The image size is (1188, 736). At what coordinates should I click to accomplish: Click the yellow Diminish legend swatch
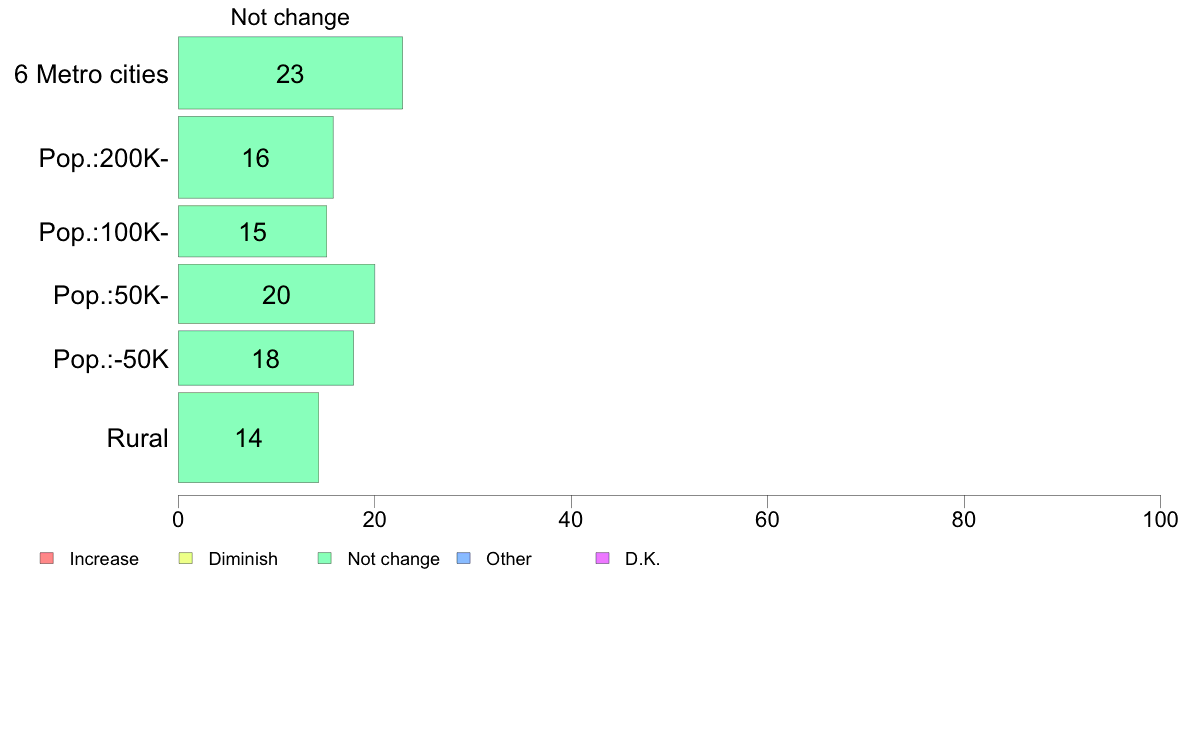pyautogui.click(x=186, y=559)
